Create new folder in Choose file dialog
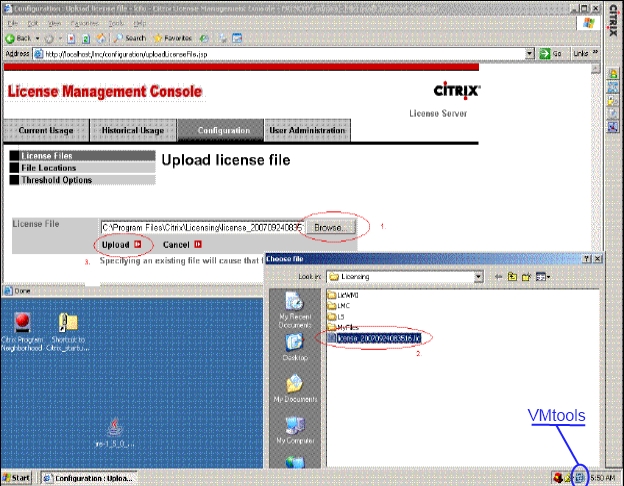Screen dimensions: 624x486 [526, 277]
